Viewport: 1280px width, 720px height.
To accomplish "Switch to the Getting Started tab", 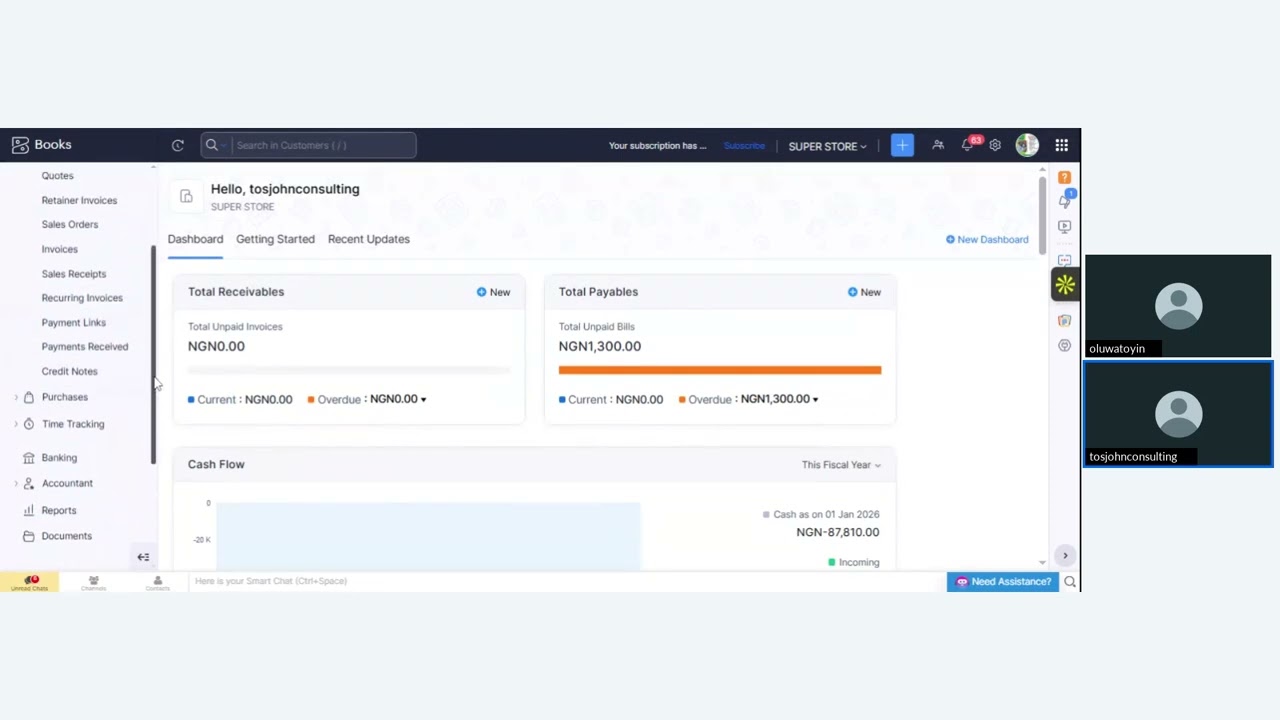I will [x=275, y=239].
